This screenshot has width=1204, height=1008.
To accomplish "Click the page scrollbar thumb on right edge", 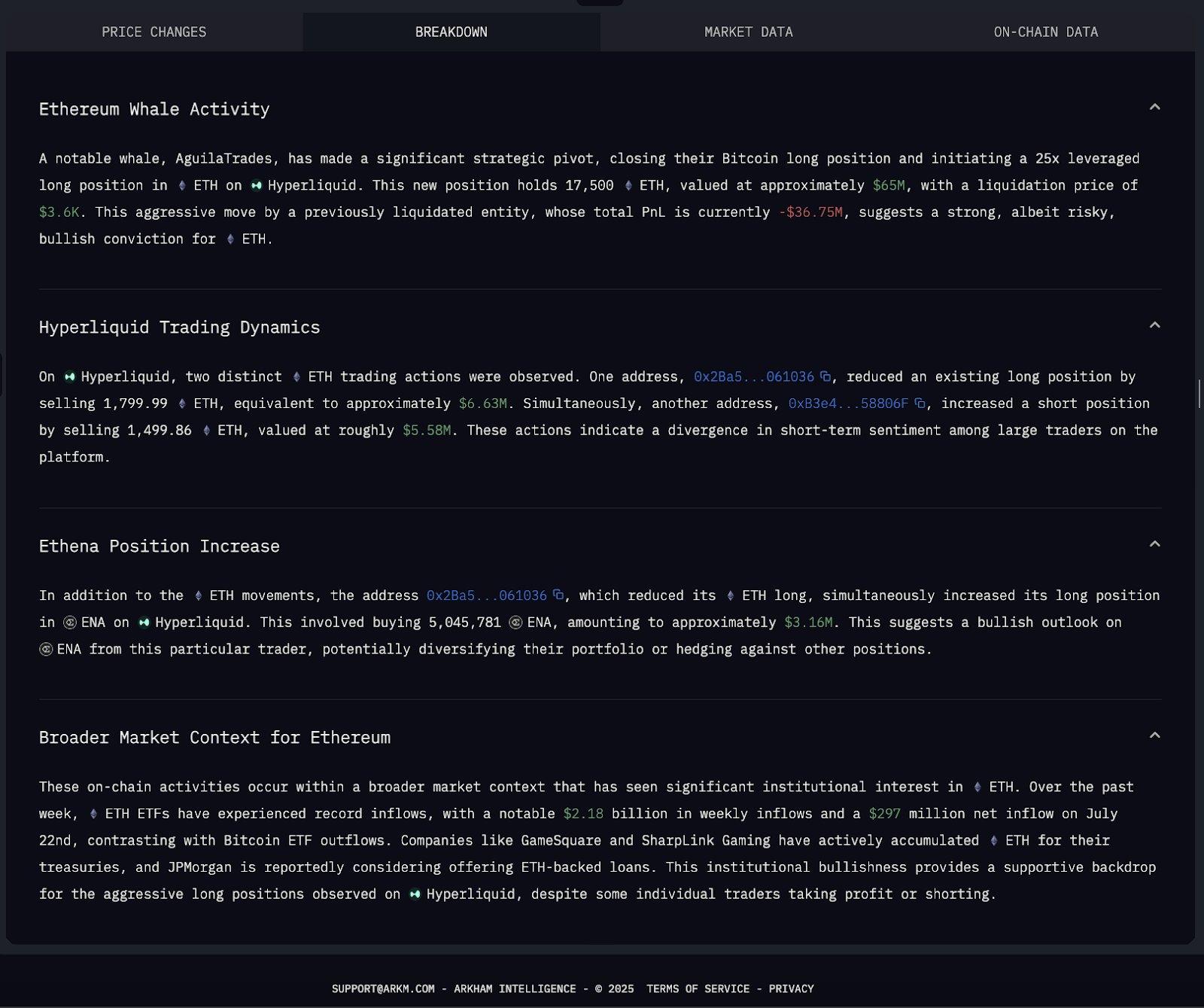I will [1200, 394].
